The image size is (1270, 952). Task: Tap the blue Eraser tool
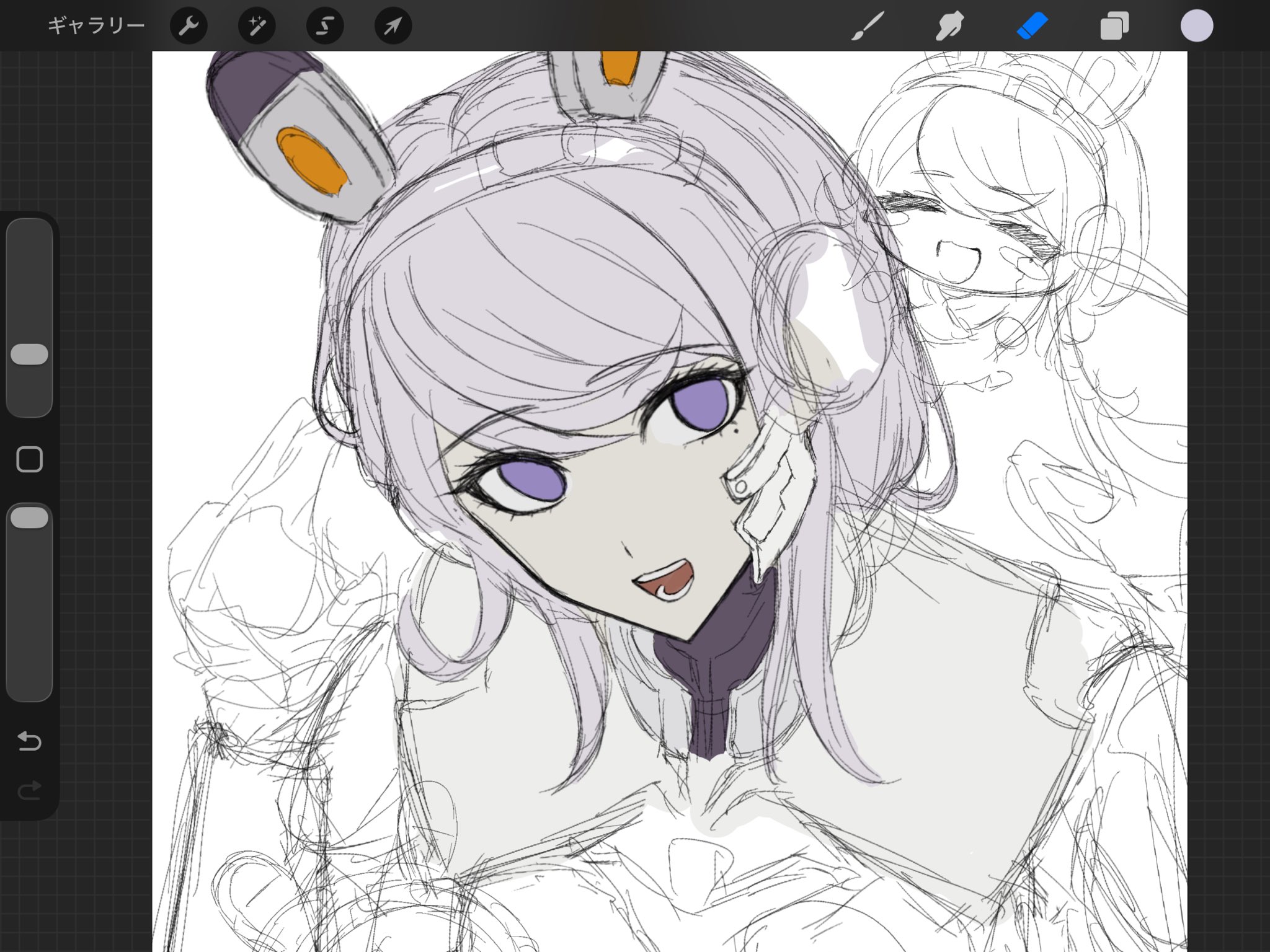pyautogui.click(x=1032, y=26)
